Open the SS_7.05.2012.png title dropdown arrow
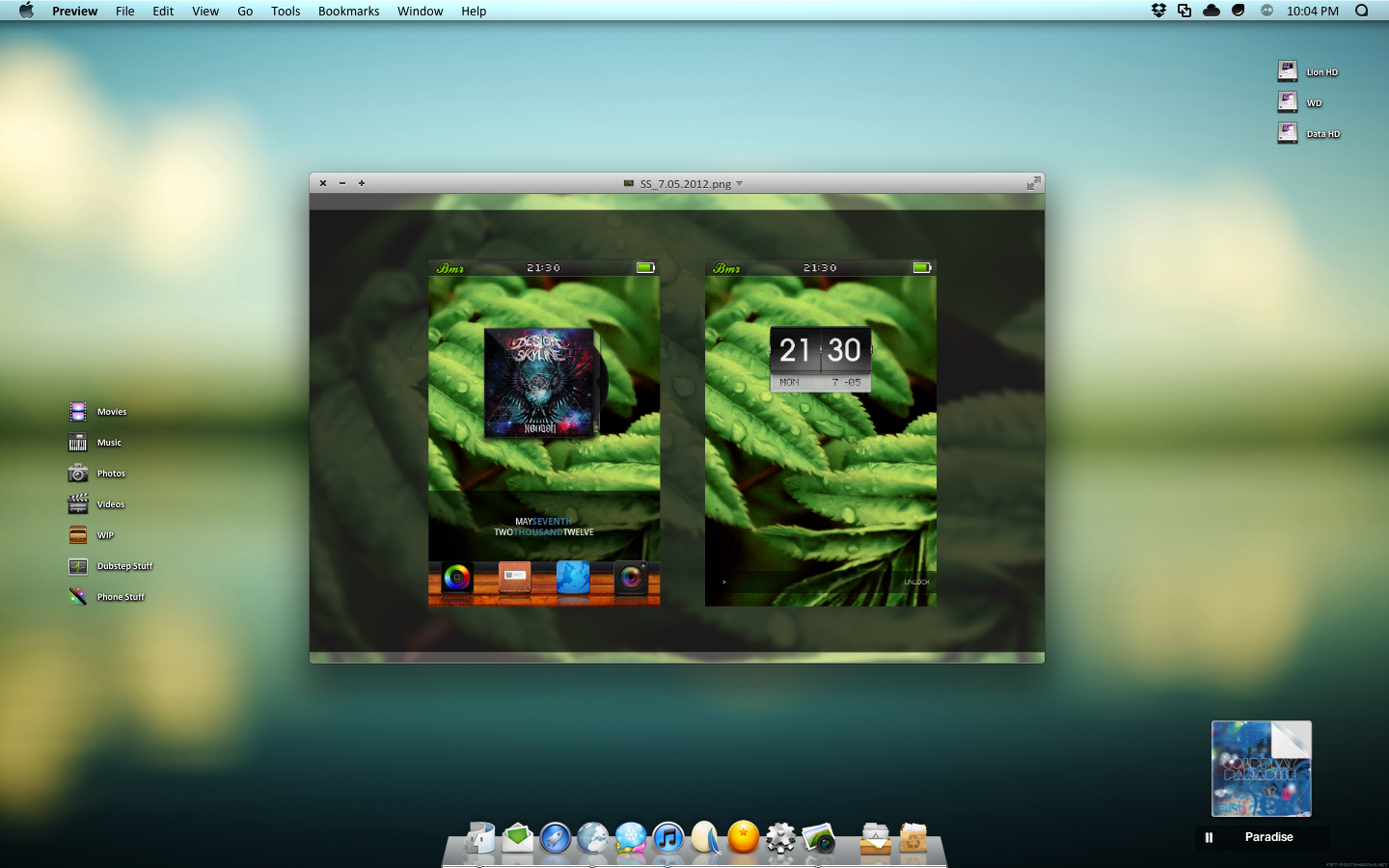Screen dimensions: 1389x868 740,183
